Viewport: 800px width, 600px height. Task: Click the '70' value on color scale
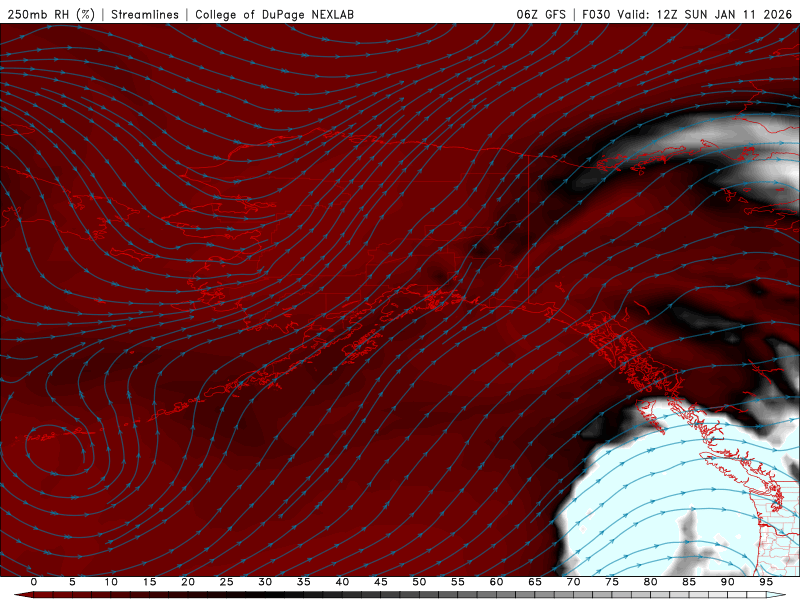[573, 582]
